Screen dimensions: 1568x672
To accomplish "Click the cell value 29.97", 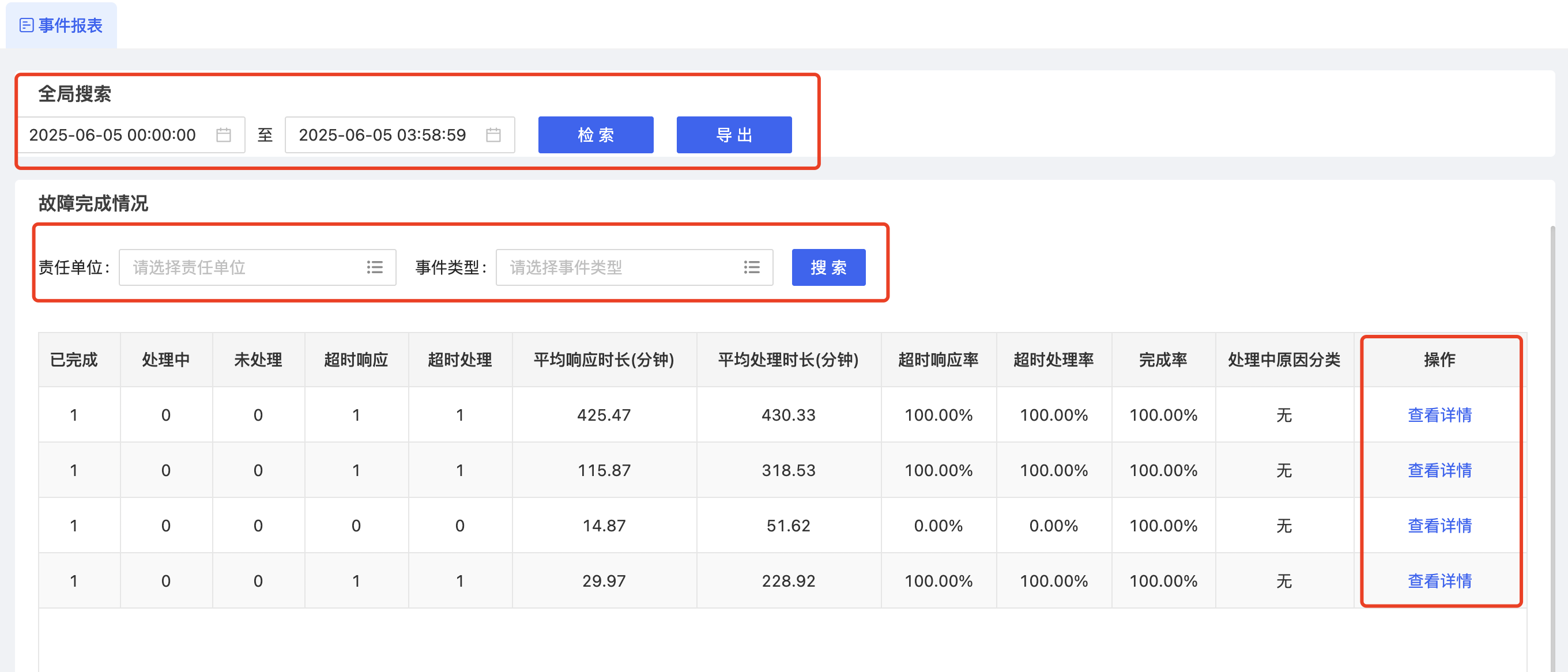I will [604, 582].
